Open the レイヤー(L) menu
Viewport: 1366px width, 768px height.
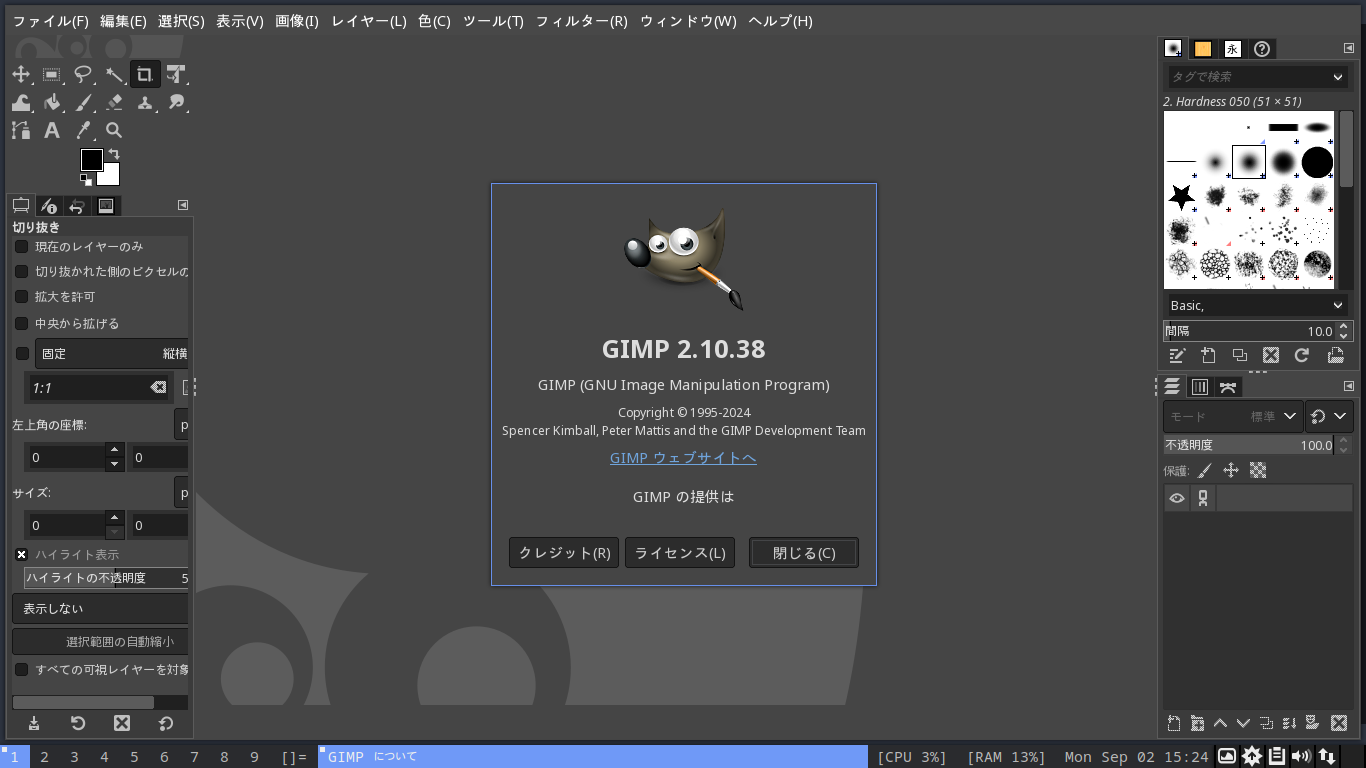tap(368, 21)
